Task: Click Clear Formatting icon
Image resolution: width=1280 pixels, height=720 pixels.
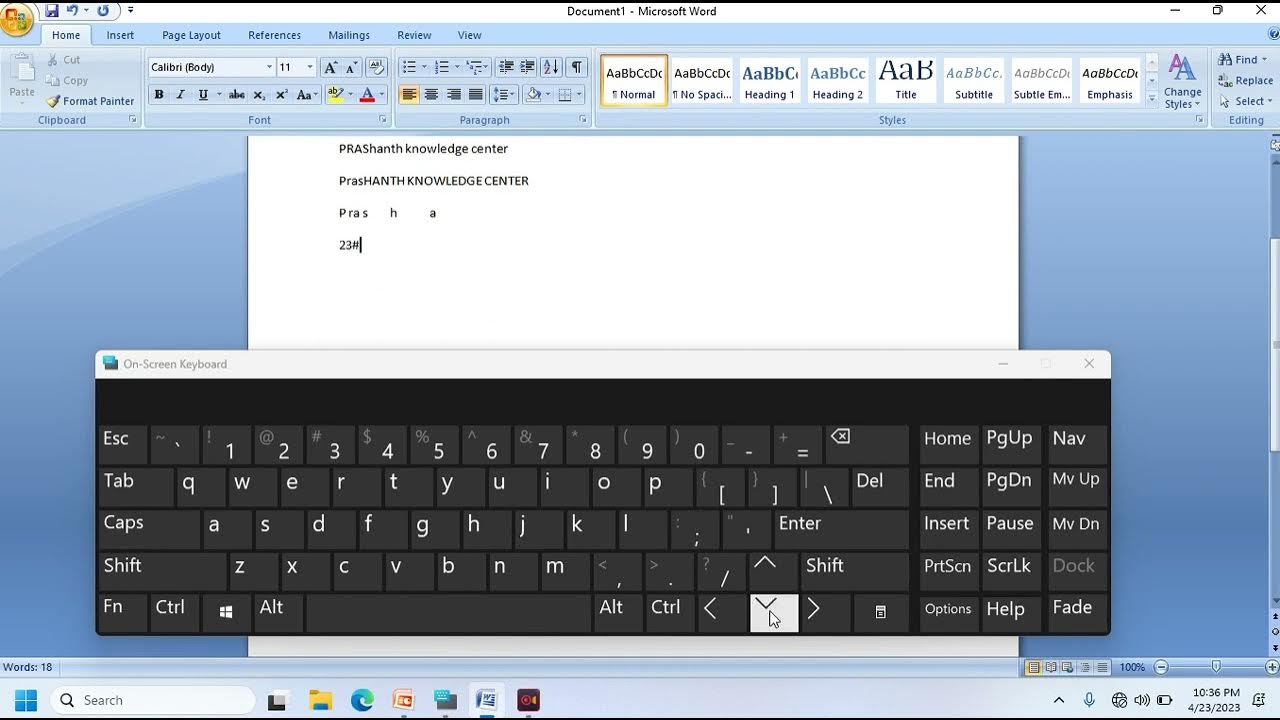Action: click(377, 67)
